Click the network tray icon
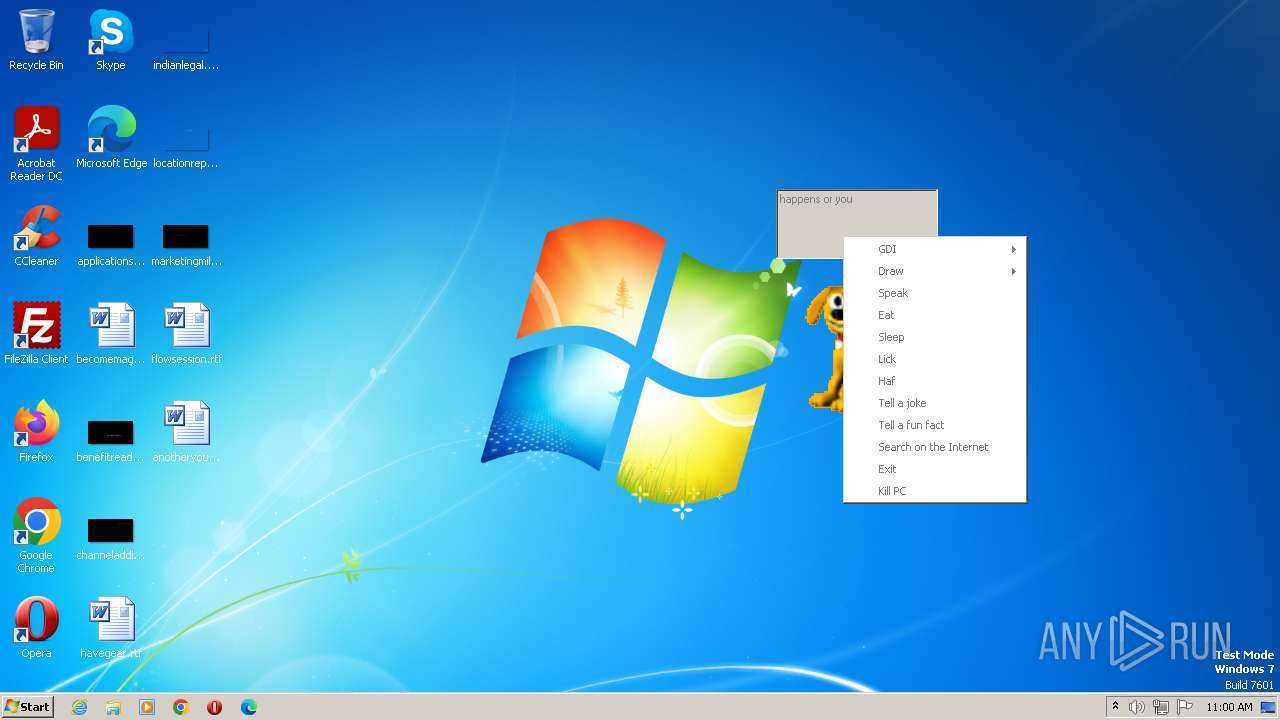The width and height of the screenshot is (1280, 720). click(x=1161, y=707)
